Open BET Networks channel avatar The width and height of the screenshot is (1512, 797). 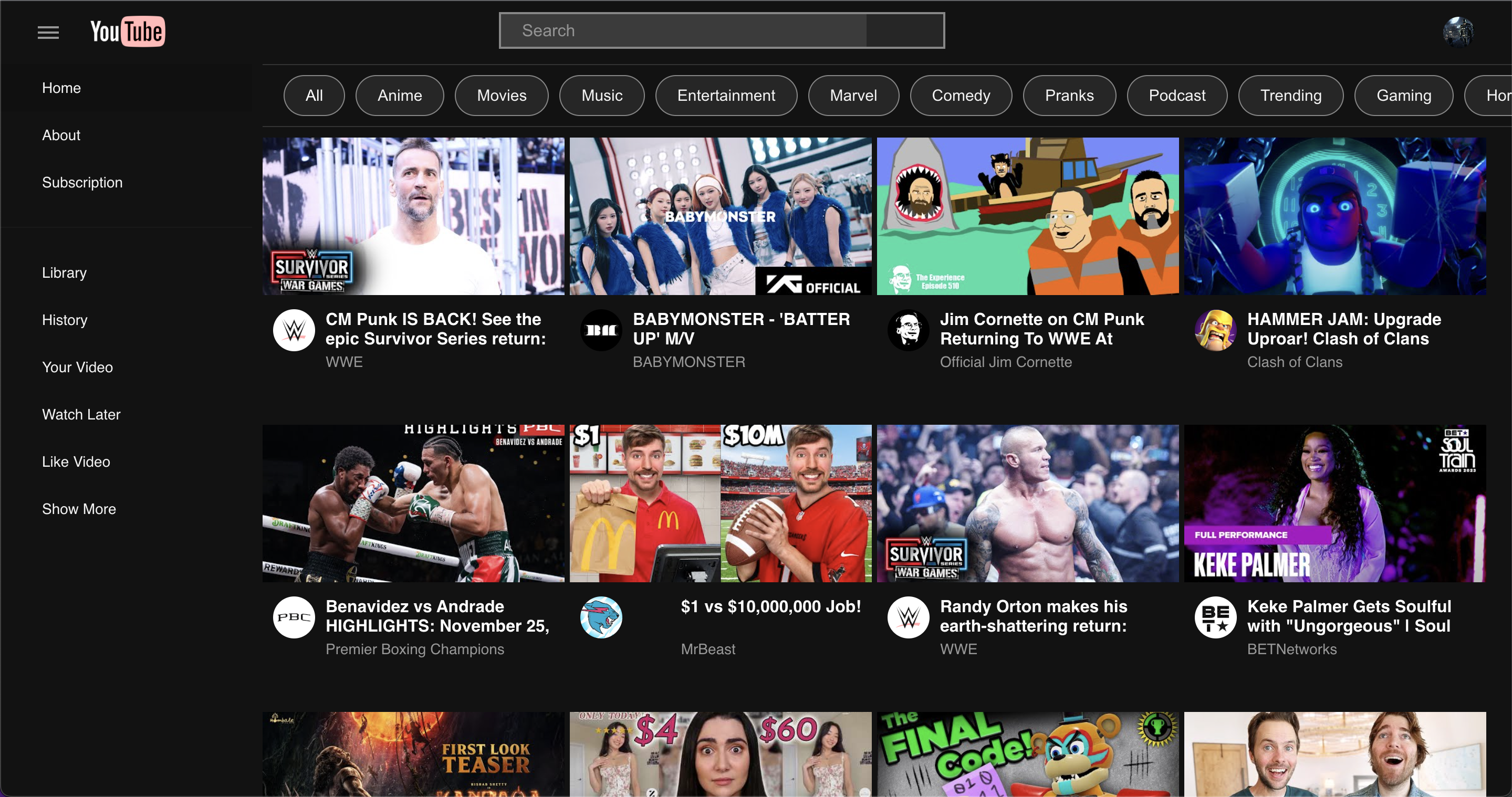click(x=1216, y=617)
